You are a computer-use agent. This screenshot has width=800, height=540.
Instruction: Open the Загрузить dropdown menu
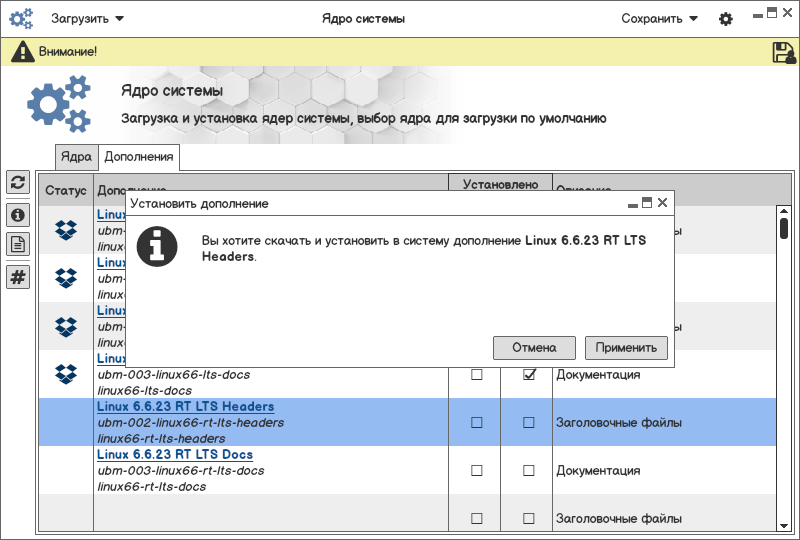pos(87,19)
